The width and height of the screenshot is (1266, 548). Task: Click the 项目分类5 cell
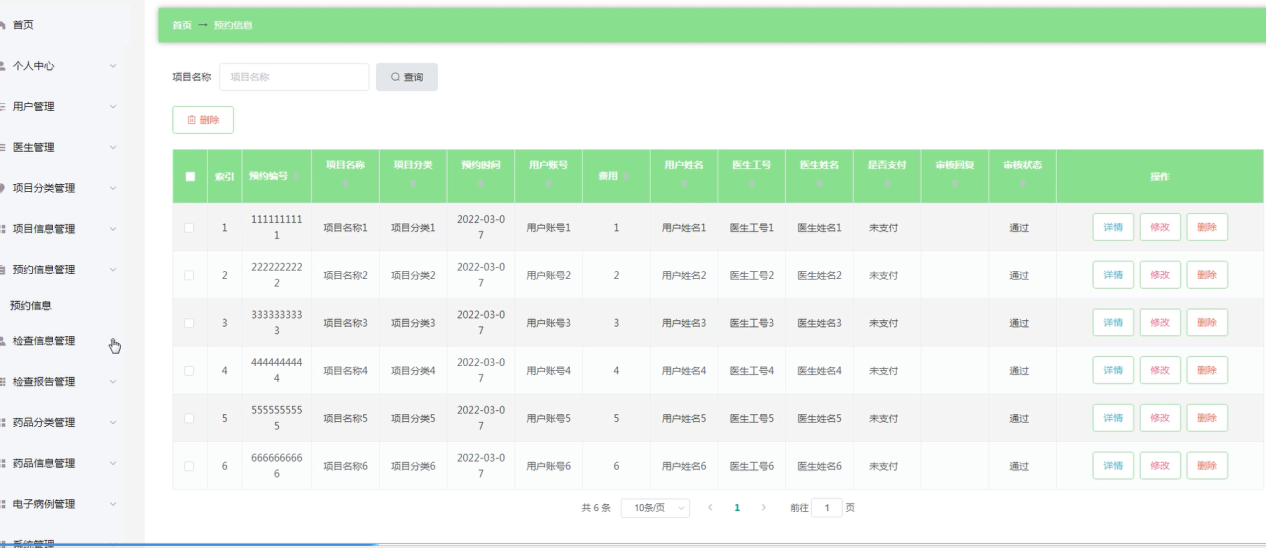tap(413, 419)
